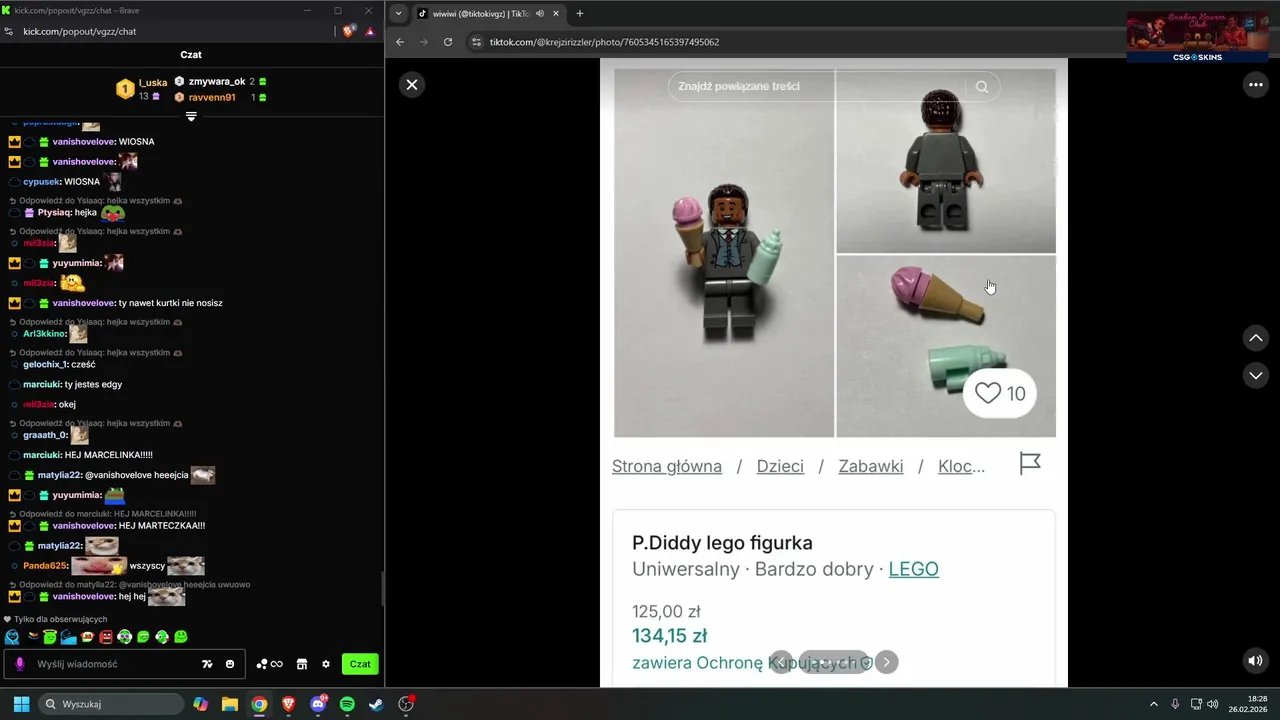The image size is (1280, 720).
Task: Close the TikTok photo viewer with X
Action: (x=412, y=85)
